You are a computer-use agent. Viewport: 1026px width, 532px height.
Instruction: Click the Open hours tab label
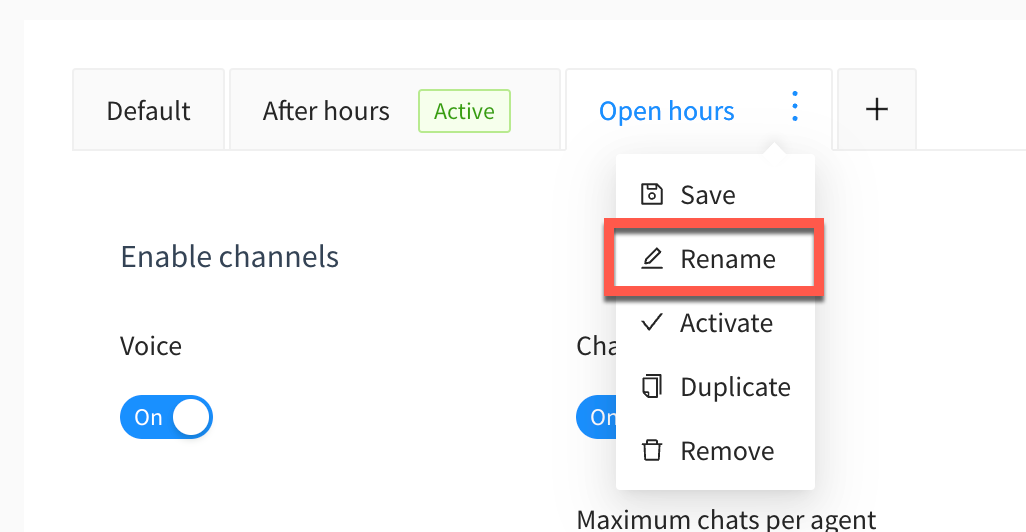[x=667, y=111]
